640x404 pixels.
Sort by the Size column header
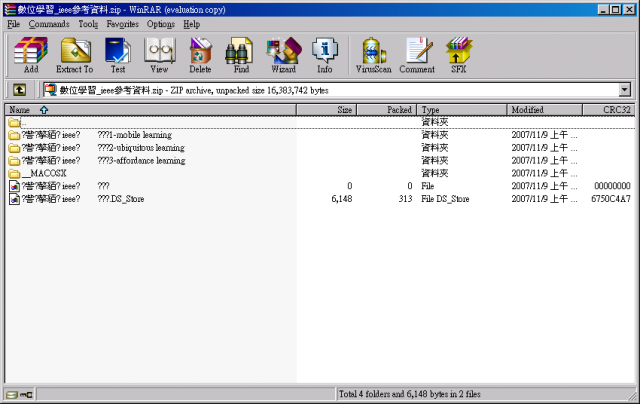coord(327,110)
